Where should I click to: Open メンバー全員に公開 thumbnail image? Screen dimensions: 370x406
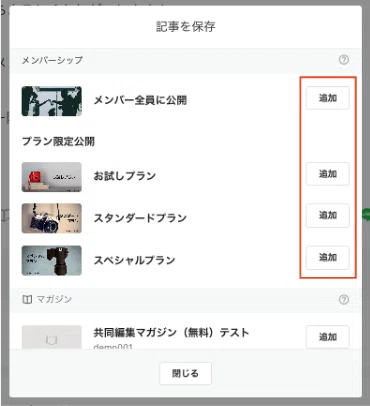point(52,101)
